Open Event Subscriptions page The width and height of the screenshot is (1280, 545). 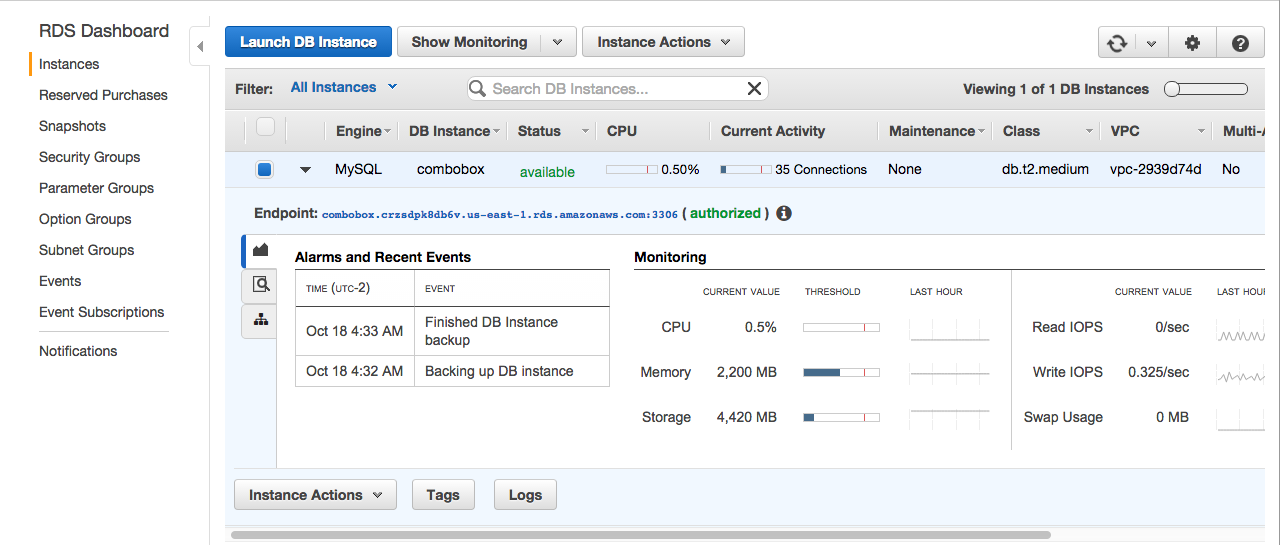[101, 312]
